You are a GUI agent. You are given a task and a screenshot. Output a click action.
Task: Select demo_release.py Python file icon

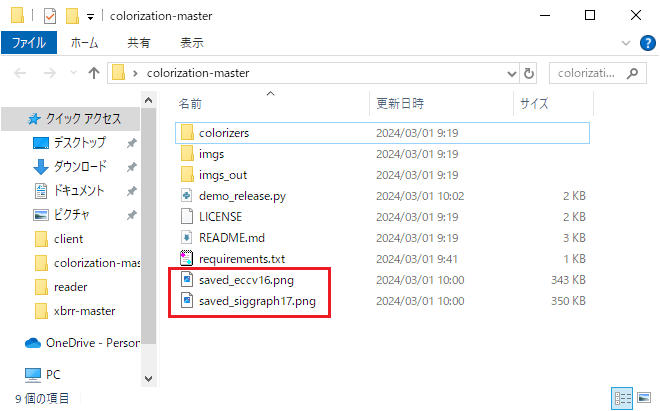[187, 196]
